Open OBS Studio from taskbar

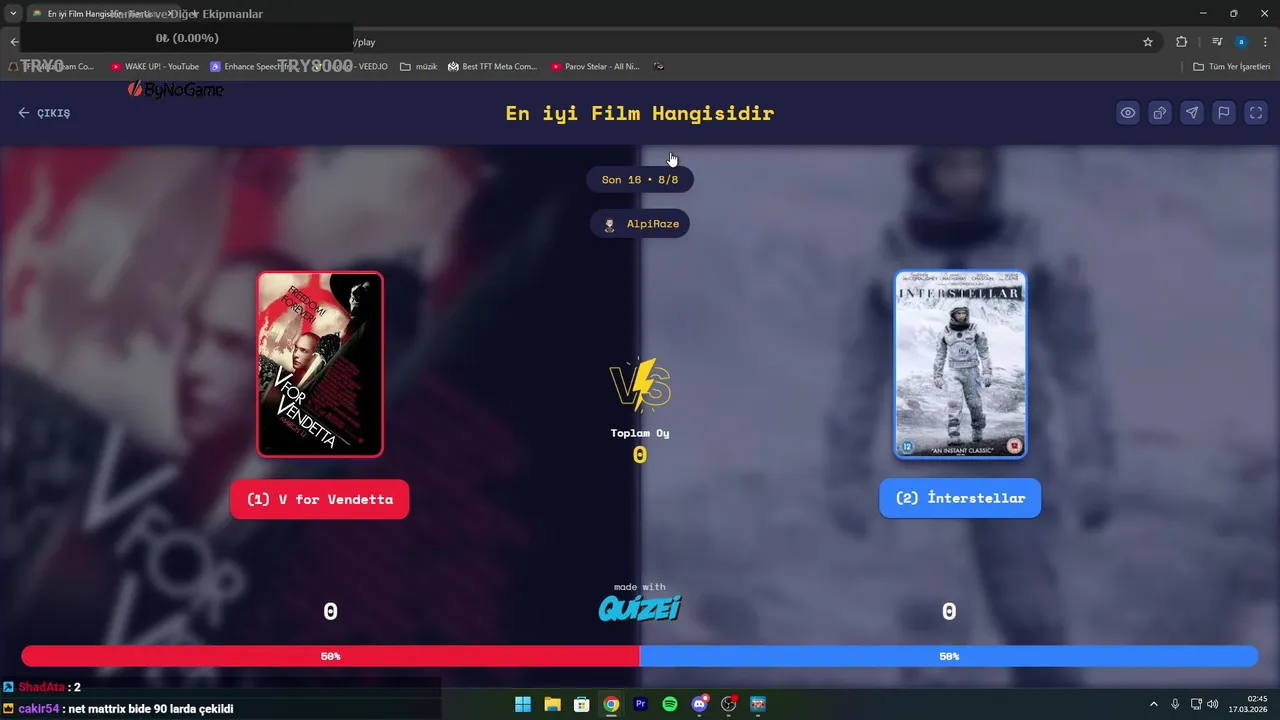(x=729, y=704)
